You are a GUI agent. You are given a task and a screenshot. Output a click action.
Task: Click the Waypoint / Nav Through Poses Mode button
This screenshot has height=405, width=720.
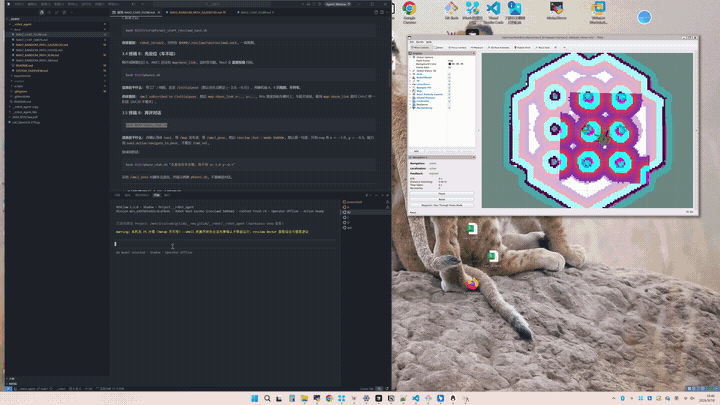(442, 205)
